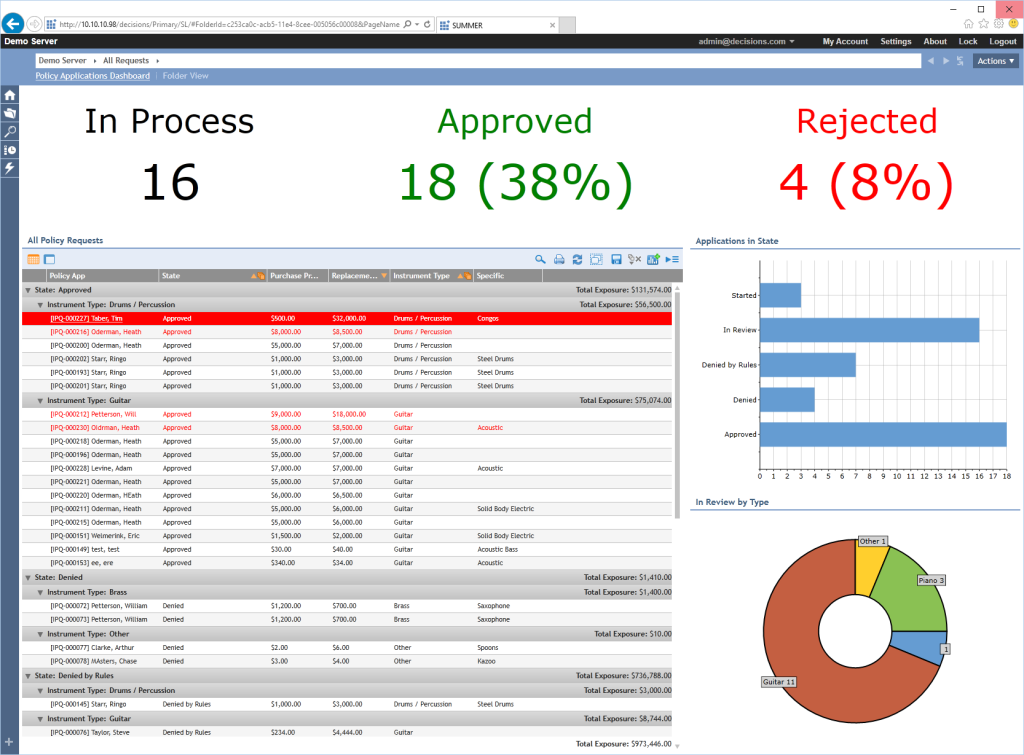Image resolution: width=1024 pixels, height=755 pixels.
Task: Clear filters using the filter-x icon
Action: [x=634, y=259]
